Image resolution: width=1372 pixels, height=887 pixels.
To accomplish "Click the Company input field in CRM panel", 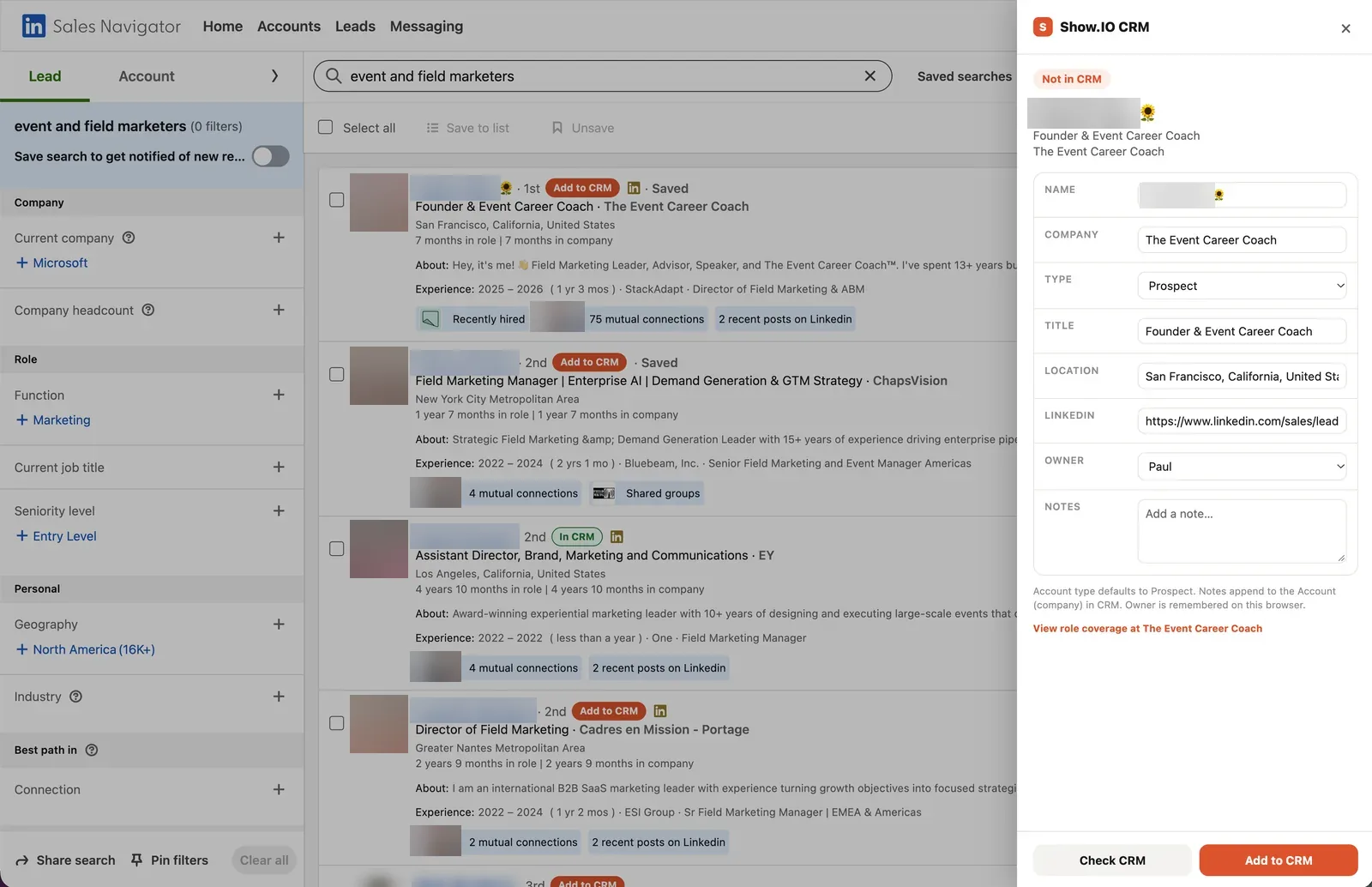I will pos(1242,240).
